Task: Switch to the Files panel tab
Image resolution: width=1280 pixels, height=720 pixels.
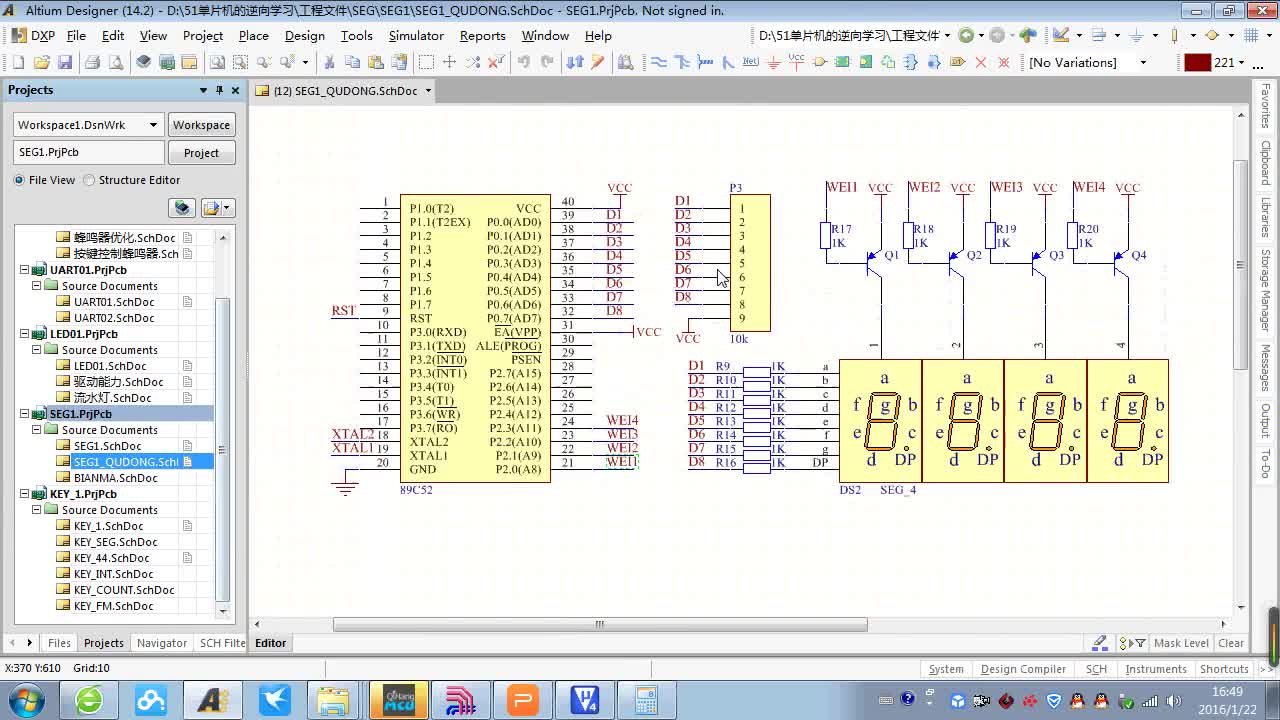Action: point(59,643)
